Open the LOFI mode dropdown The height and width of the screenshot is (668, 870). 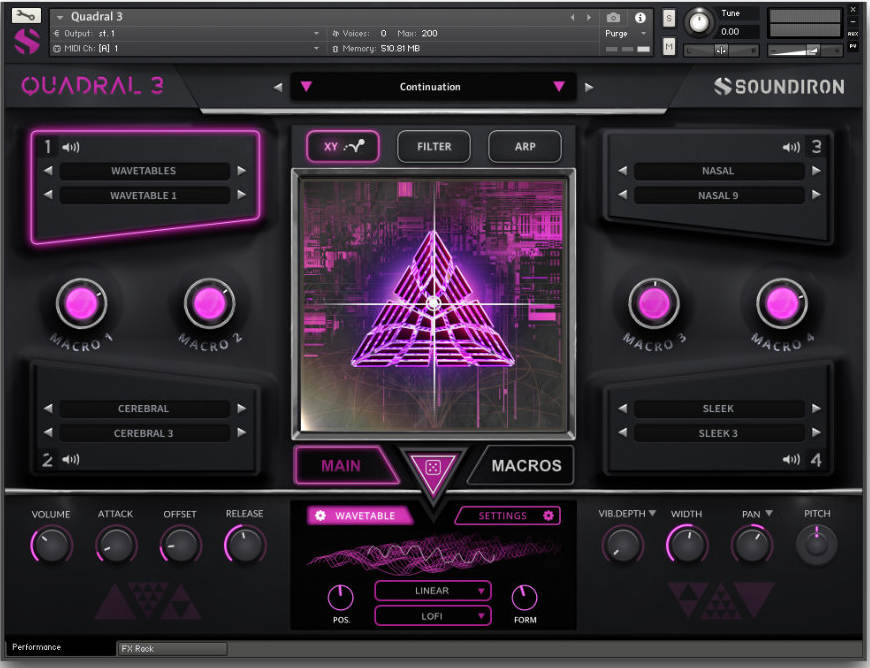point(432,615)
